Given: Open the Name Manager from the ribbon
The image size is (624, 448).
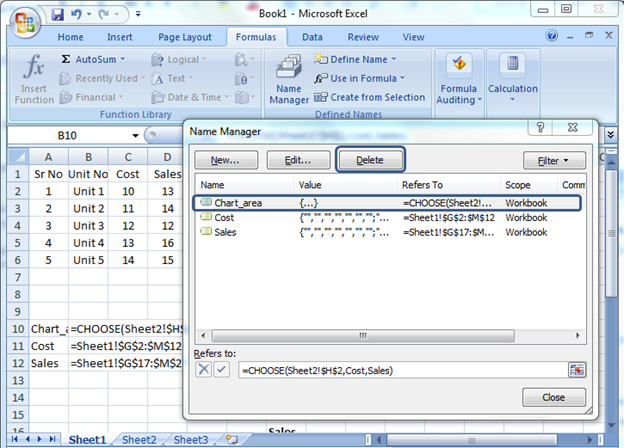Looking at the screenshot, I should point(289,79).
